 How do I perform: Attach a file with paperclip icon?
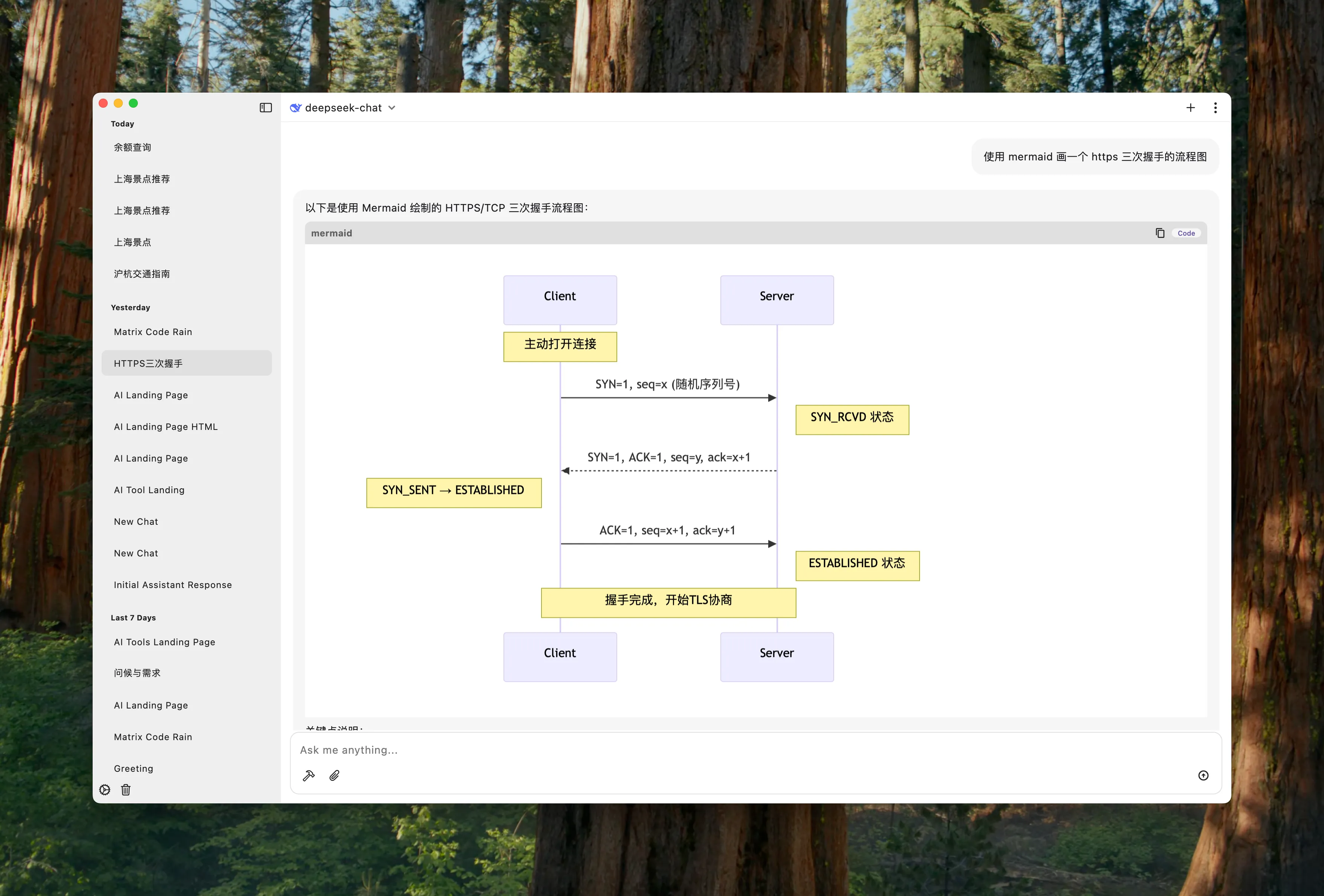point(334,775)
